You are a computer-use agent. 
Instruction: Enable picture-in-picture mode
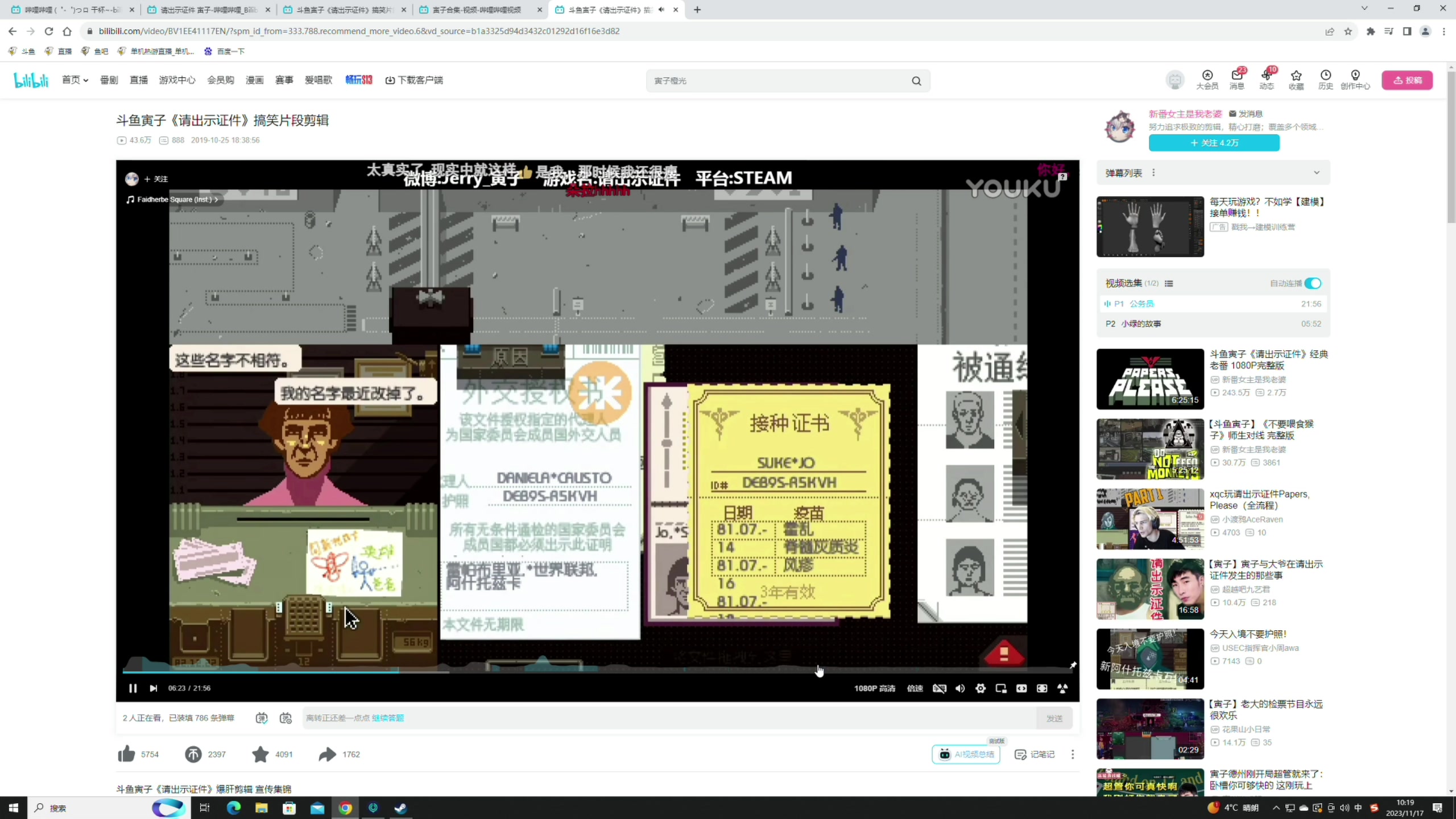click(x=1001, y=688)
